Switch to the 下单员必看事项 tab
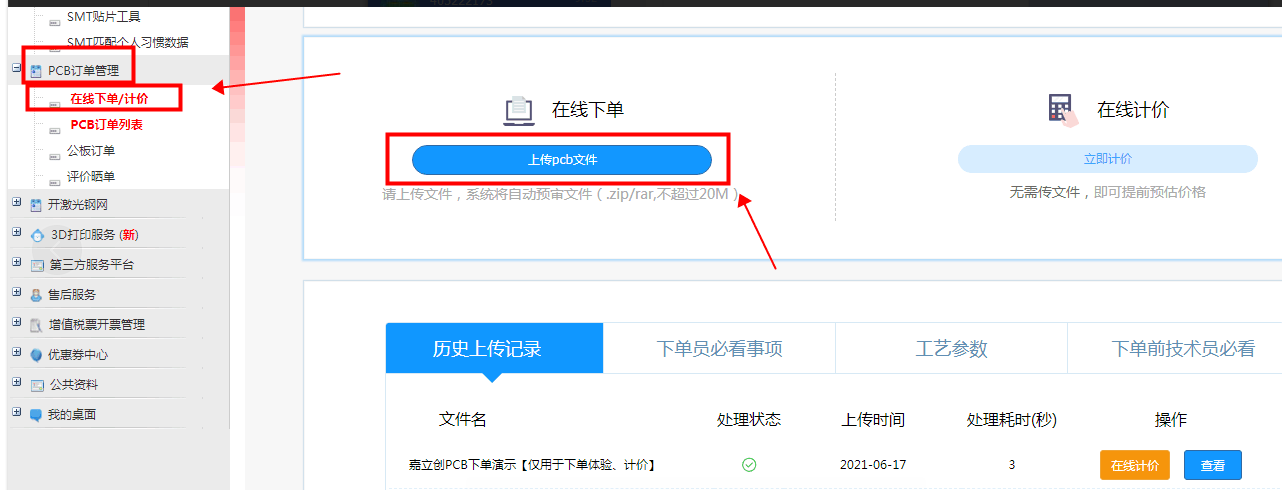Image resolution: width=1282 pixels, height=490 pixels. tap(719, 349)
